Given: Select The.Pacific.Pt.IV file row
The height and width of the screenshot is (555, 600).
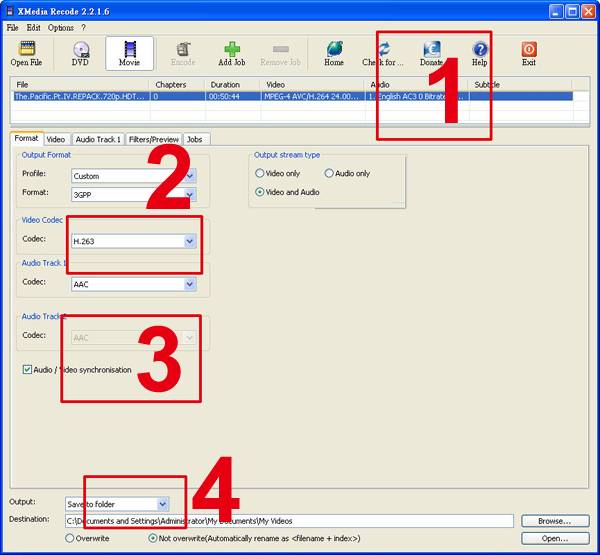Looking at the screenshot, I should pyautogui.click(x=293, y=96).
